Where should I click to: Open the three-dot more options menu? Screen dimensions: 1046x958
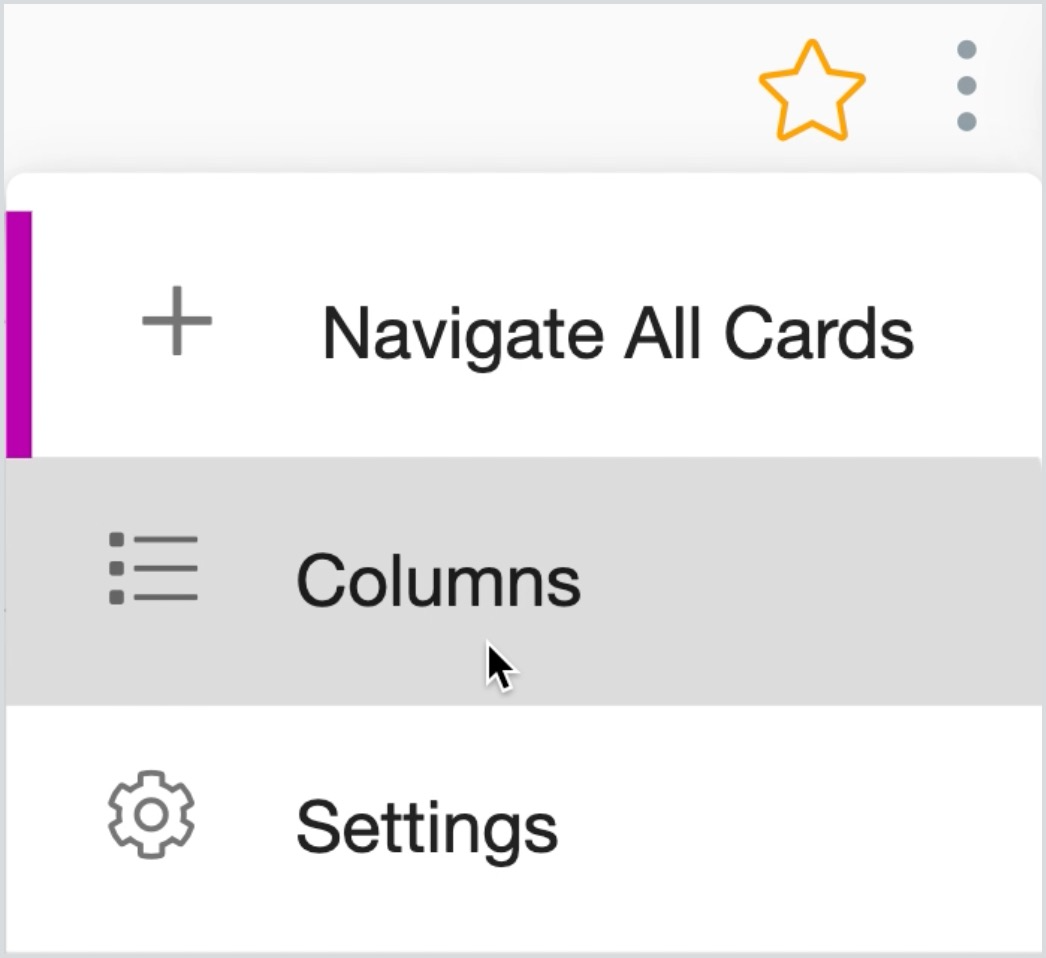pos(967,86)
